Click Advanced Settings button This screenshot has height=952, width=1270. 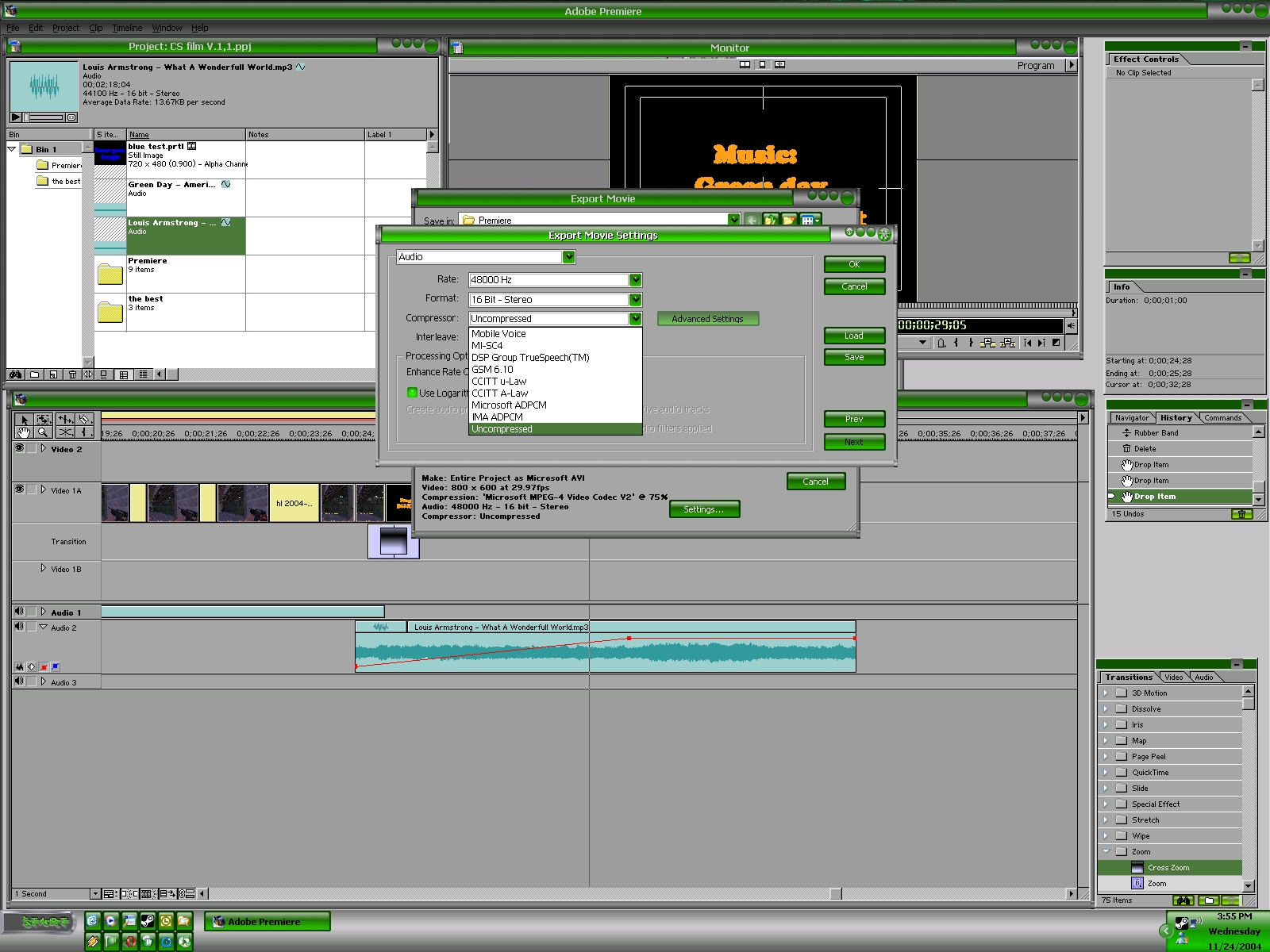pyautogui.click(x=708, y=319)
